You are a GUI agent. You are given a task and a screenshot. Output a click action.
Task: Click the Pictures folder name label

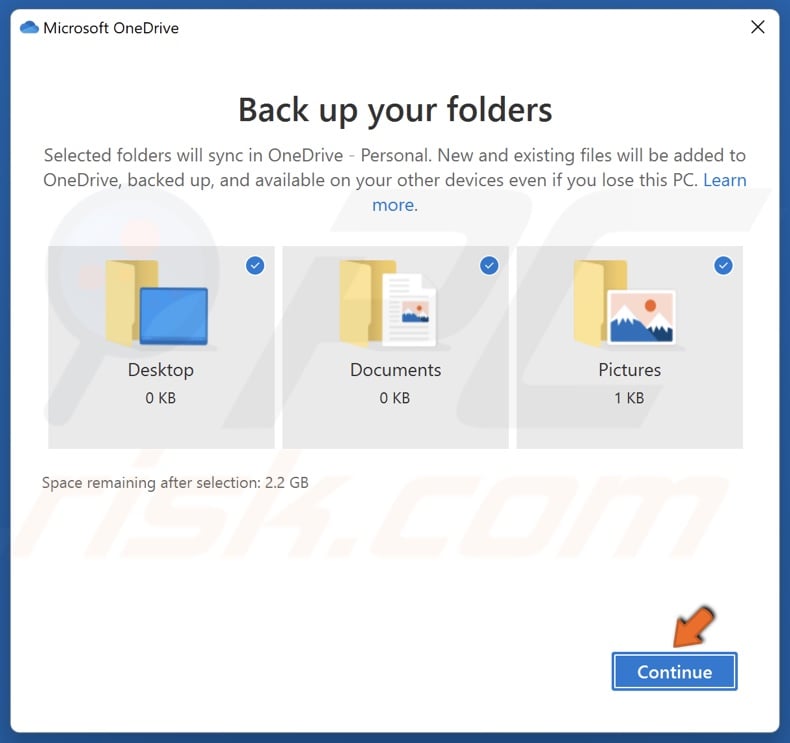click(x=629, y=370)
